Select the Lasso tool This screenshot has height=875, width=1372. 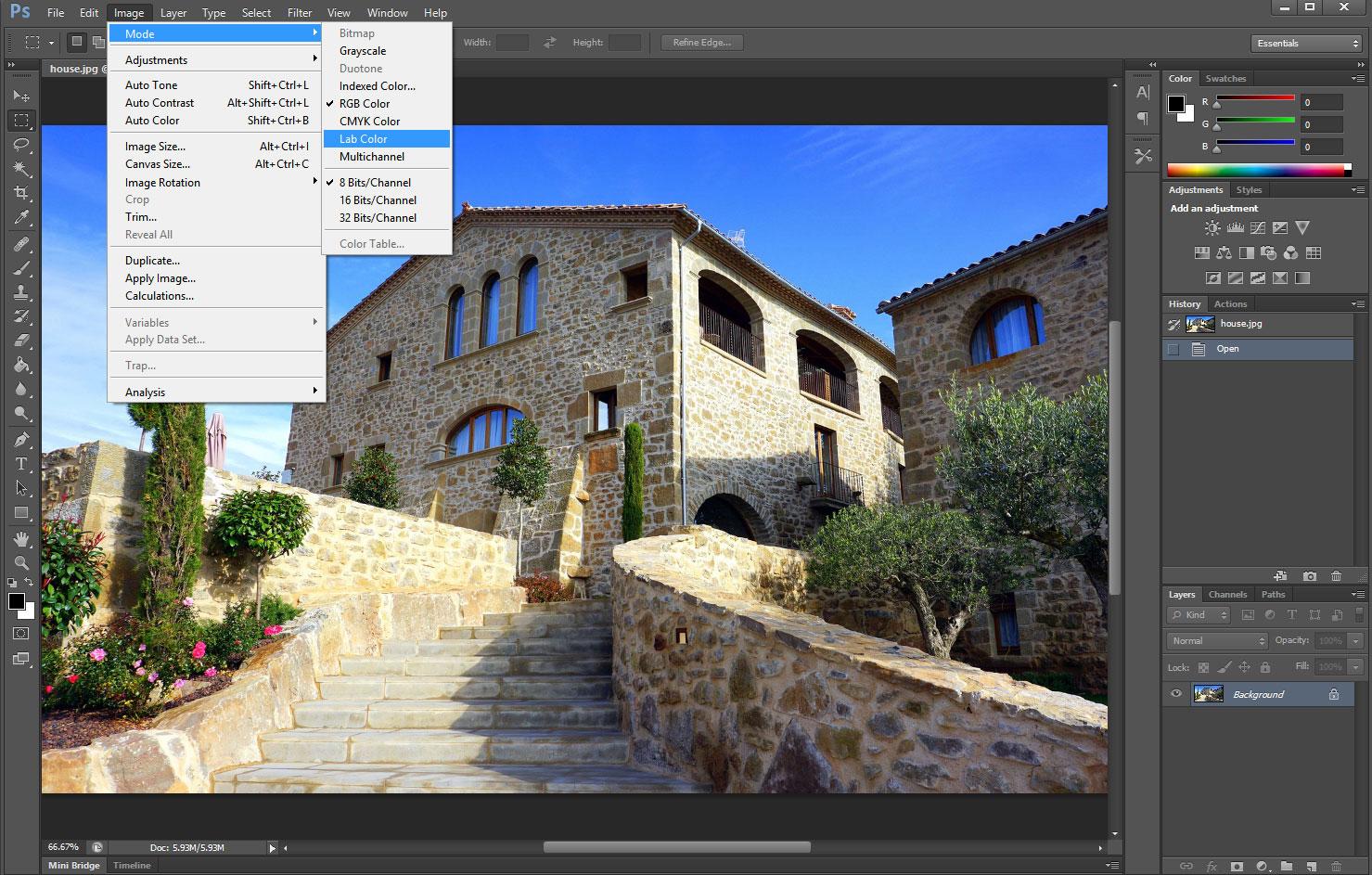click(20, 144)
